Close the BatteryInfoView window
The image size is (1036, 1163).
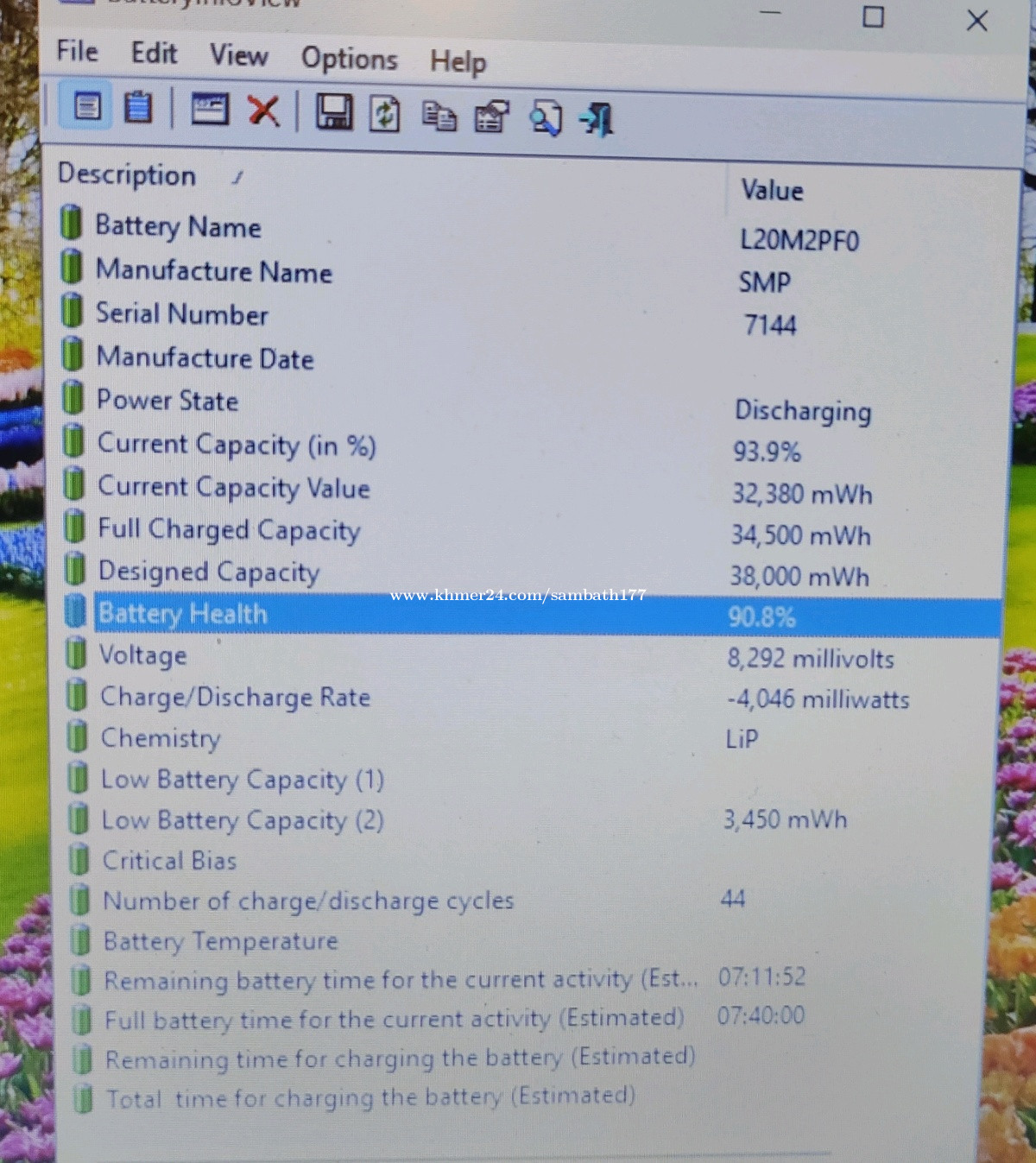coord(977,20)
